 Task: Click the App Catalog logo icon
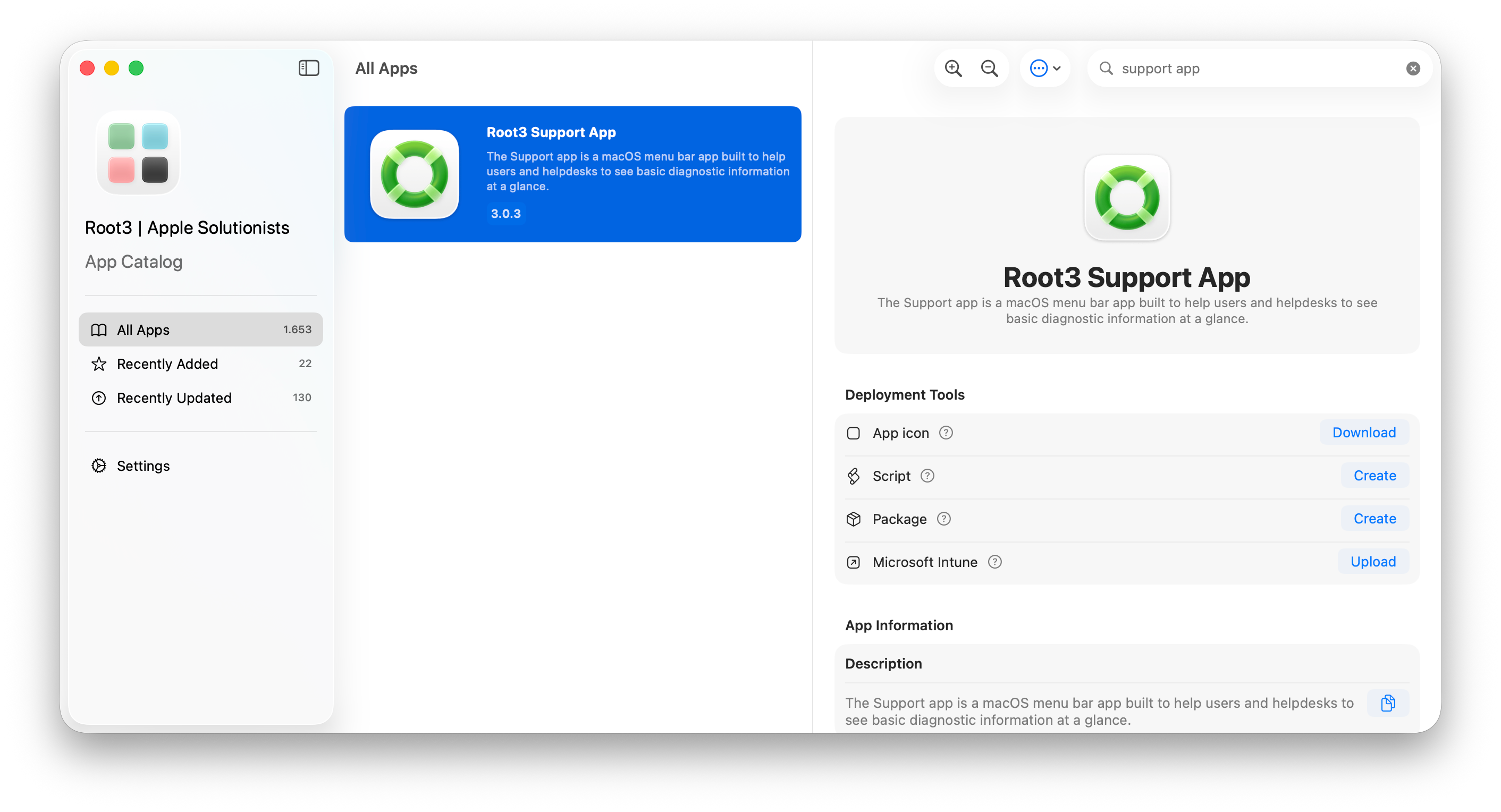point(138,153)
